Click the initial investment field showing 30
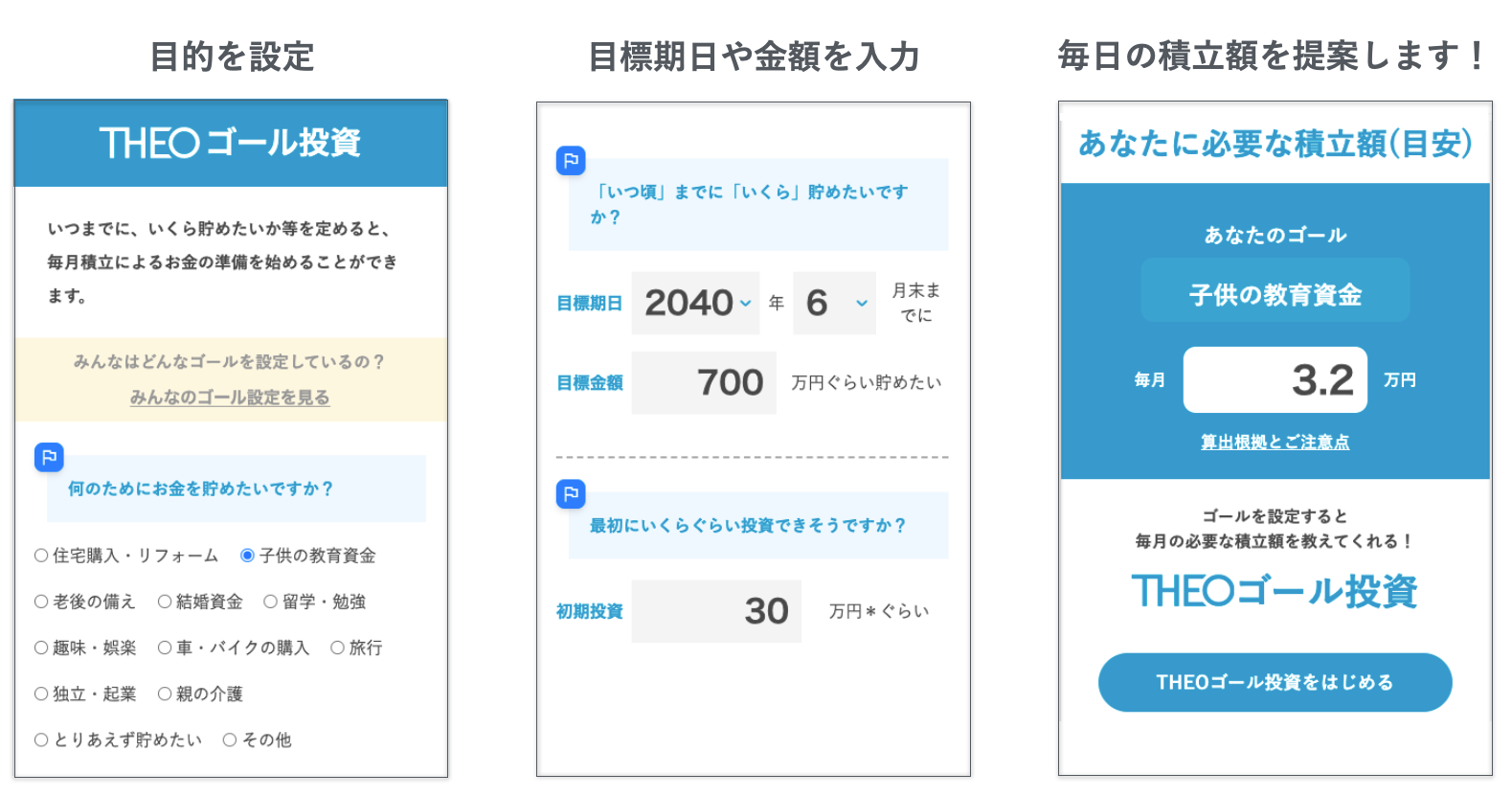This screenshot has width=1512, height=796. 716,611
